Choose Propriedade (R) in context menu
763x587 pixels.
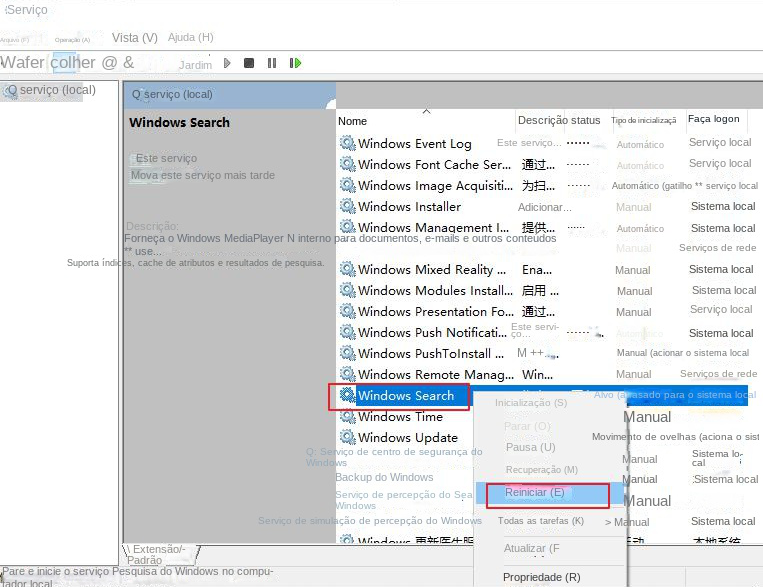point(542,577)
